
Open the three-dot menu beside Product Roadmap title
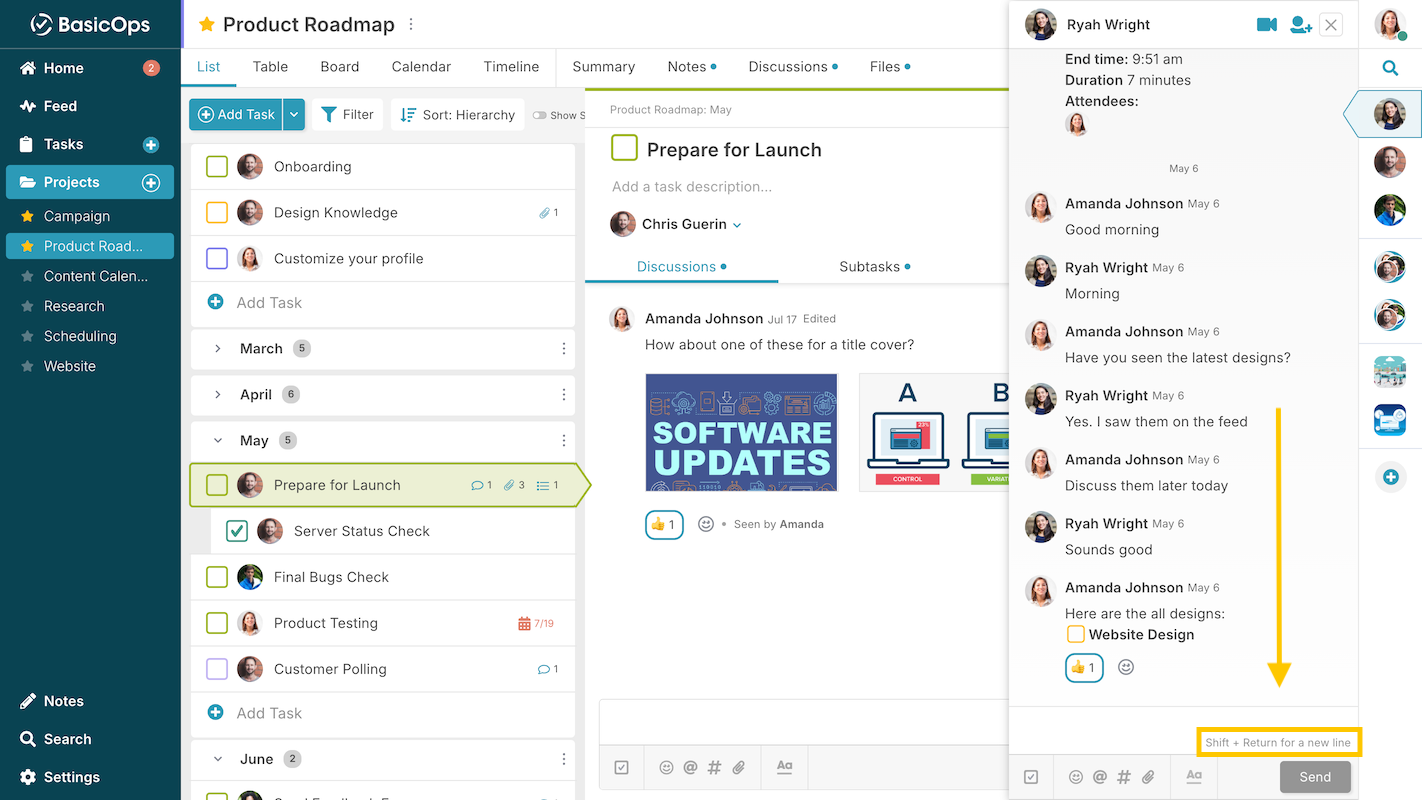tap(411, 25)
